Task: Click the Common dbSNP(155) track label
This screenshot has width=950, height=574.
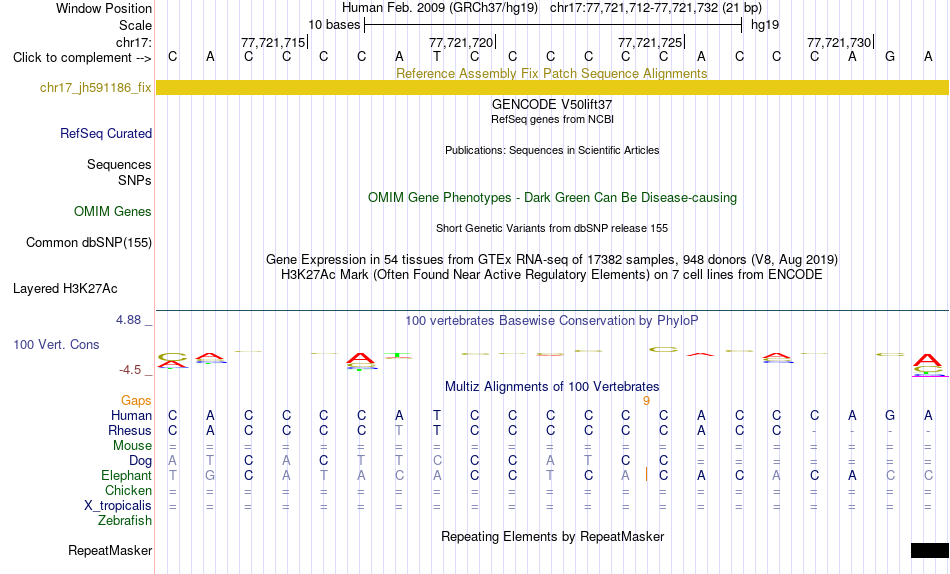Action: [89, 242]
